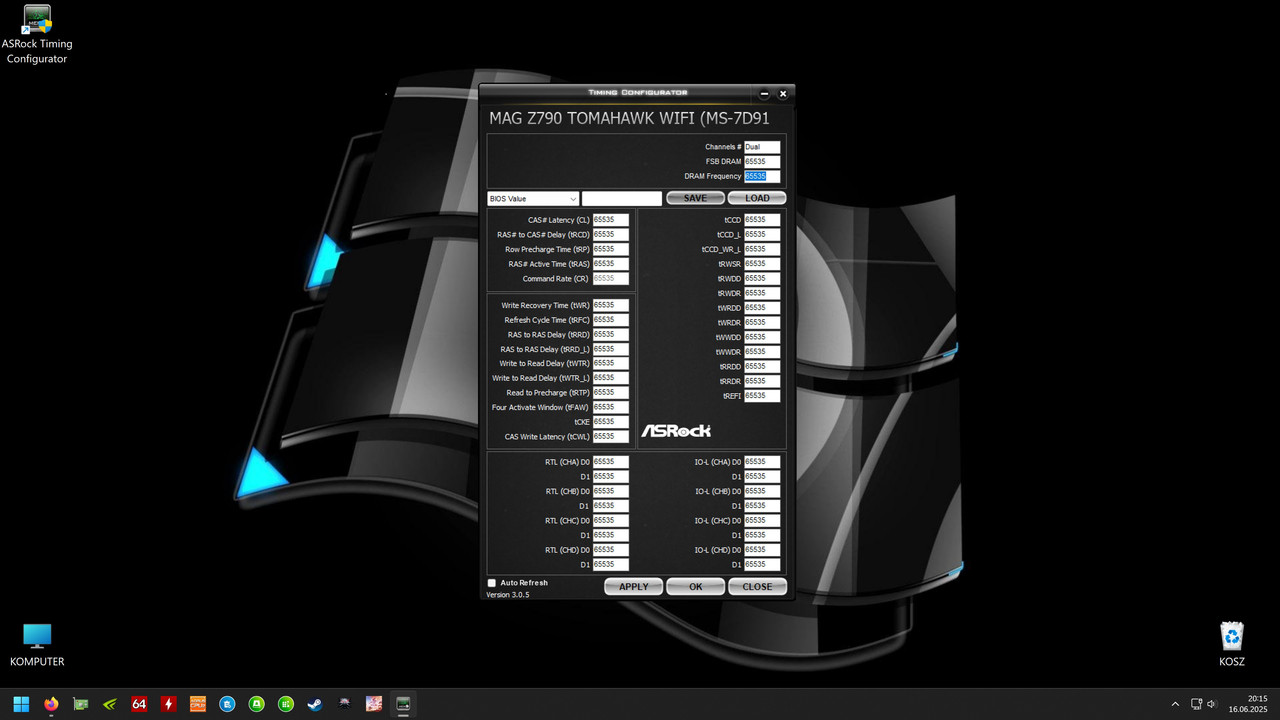Click the Read to Precharge (tRTP) field
Image resolution: width=1280 pixels, height=720 pixels.
click(x=611, y=393)
